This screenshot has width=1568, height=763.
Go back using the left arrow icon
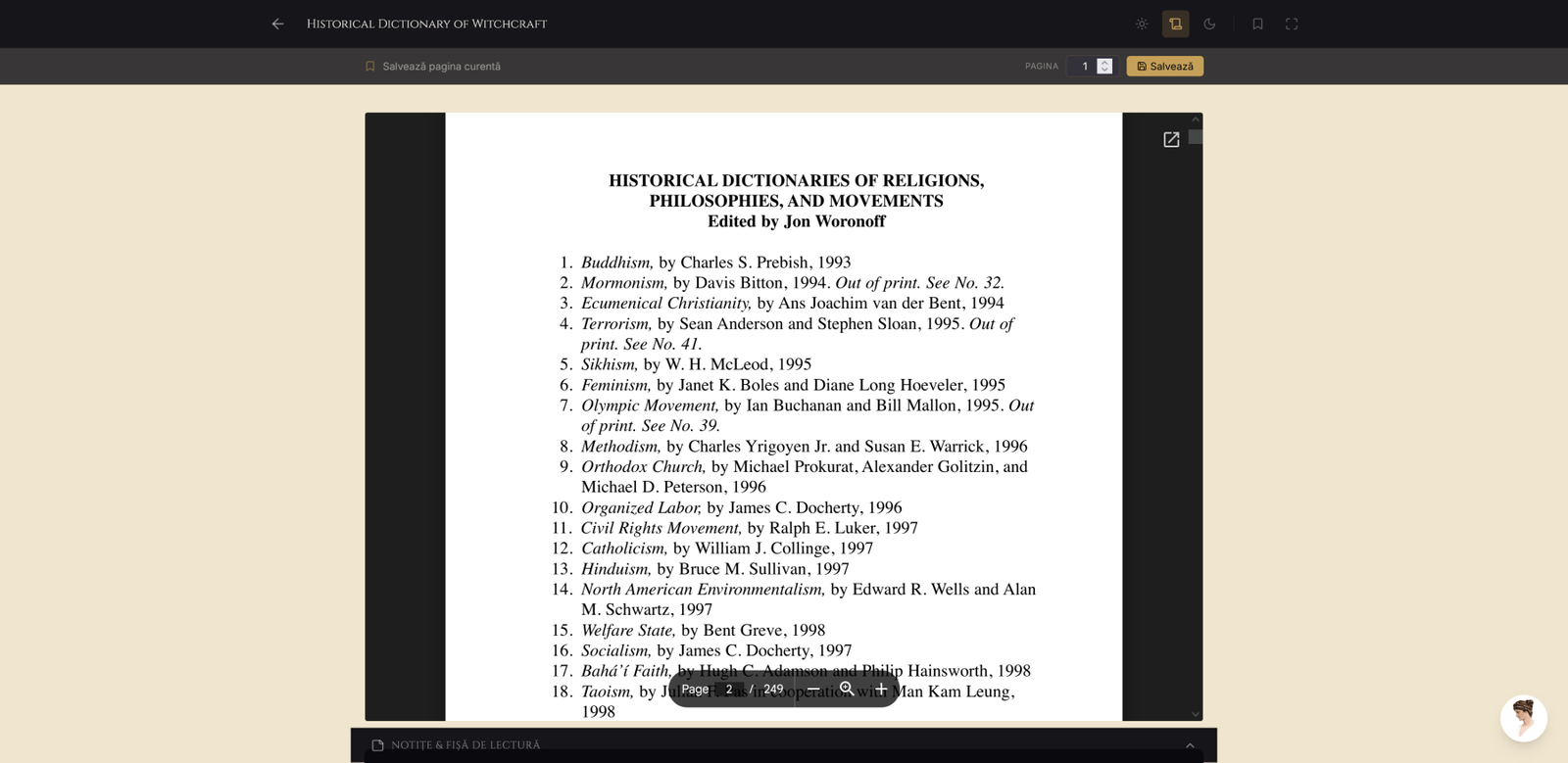pos(277,24)
